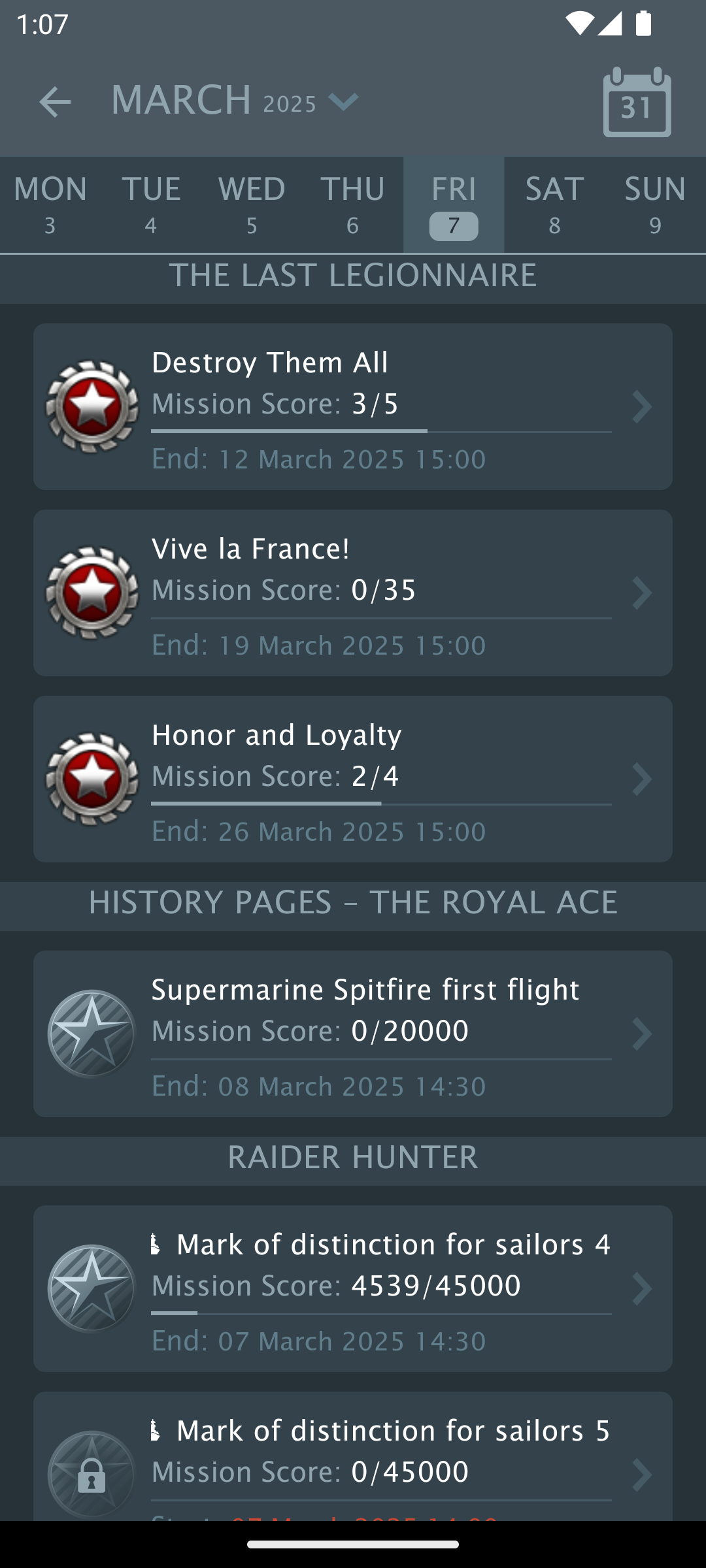
Task: Tap the Supermarine Spitfire silver star badge
Action: (92, 1034)
